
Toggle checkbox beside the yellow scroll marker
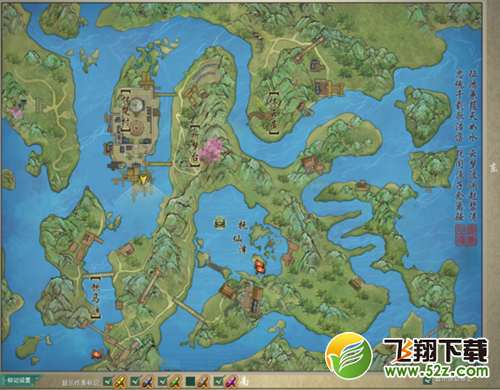coord(107,381)
